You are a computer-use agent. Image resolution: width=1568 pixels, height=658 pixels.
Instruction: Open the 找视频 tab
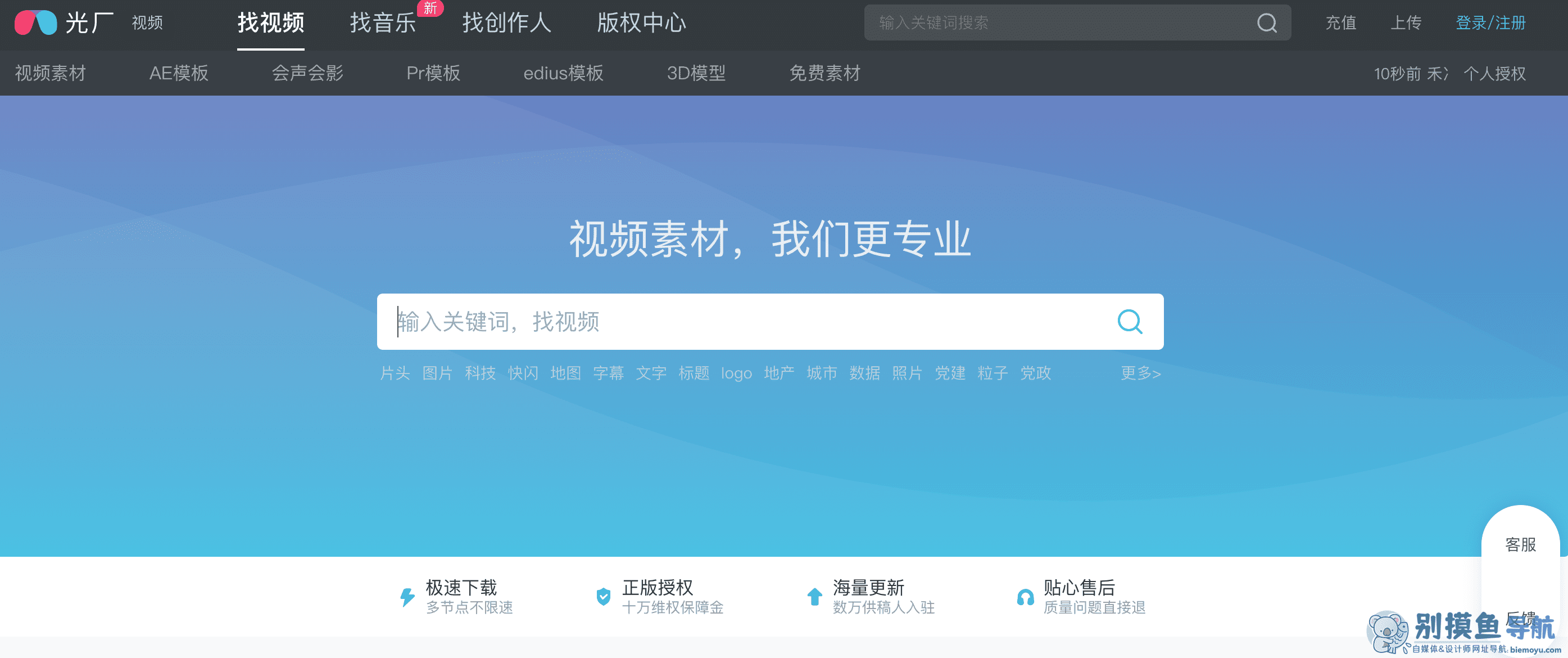click(x=271, y=23)
